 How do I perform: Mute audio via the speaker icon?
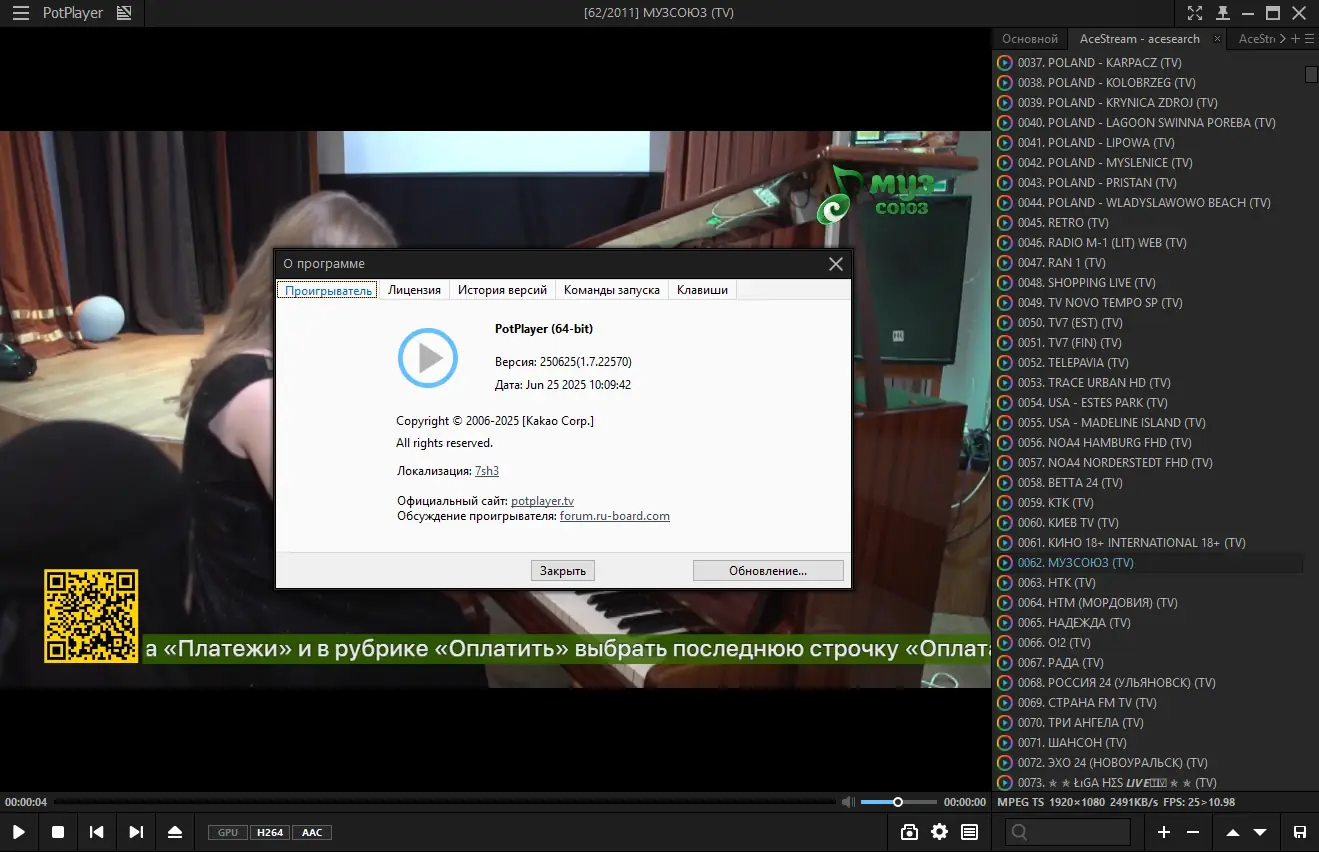[848, 802]
